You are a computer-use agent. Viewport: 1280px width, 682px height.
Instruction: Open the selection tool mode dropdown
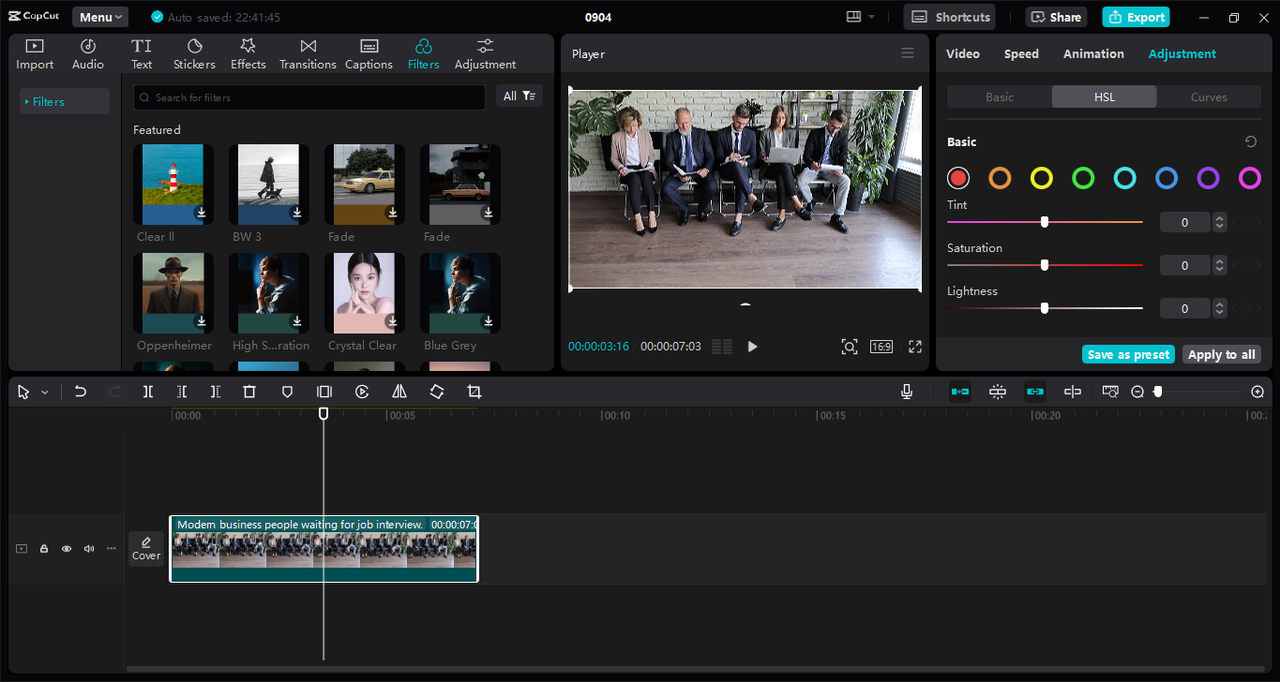pos(44,393)
